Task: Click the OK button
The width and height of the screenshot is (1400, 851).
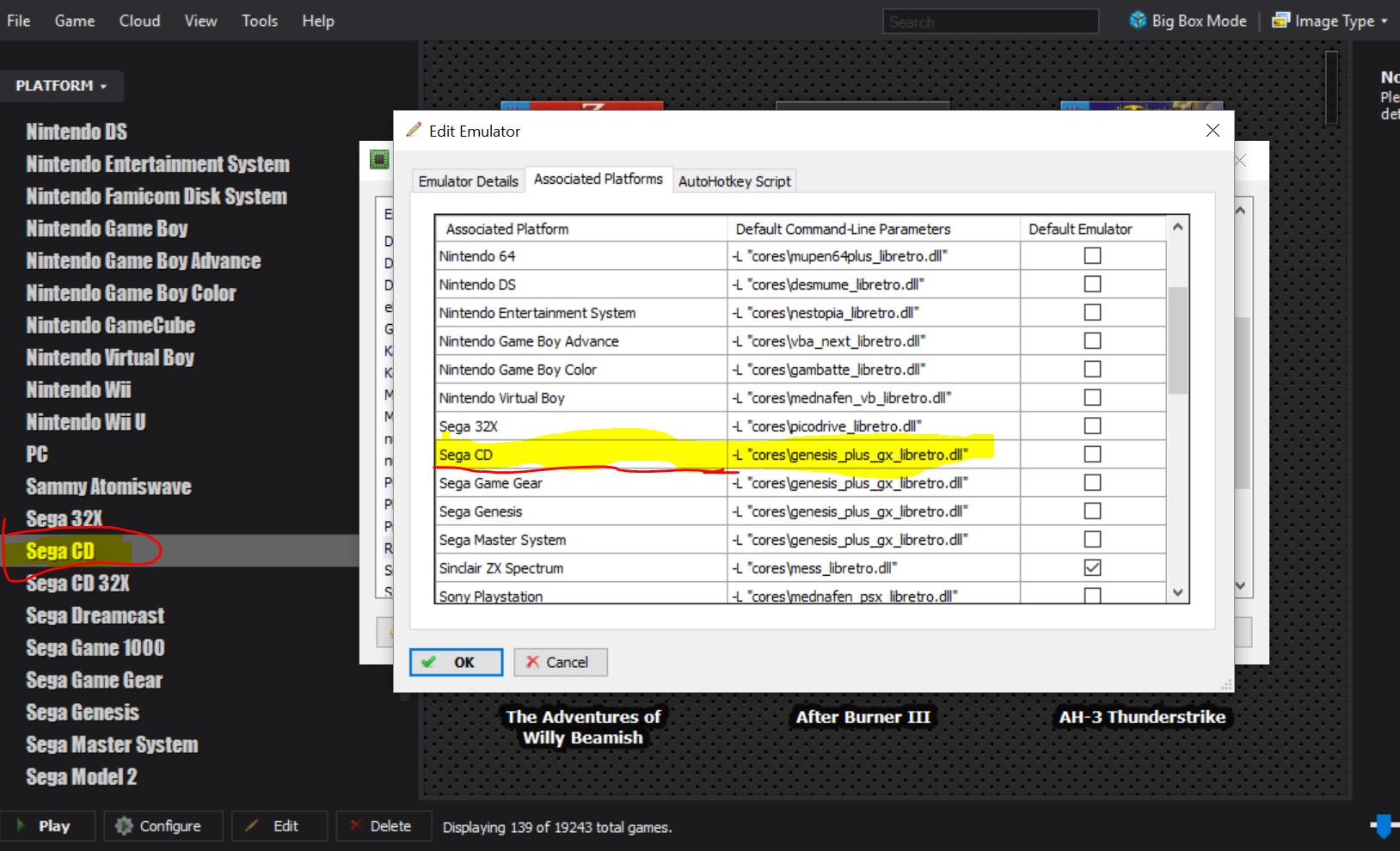Action: pyautogui.click(x=456, y=662)
